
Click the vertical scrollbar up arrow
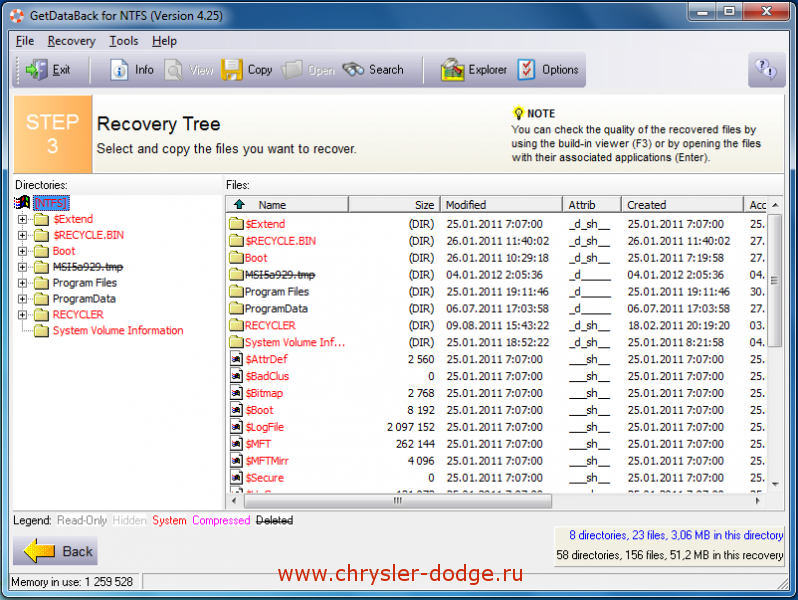(775, 205)
